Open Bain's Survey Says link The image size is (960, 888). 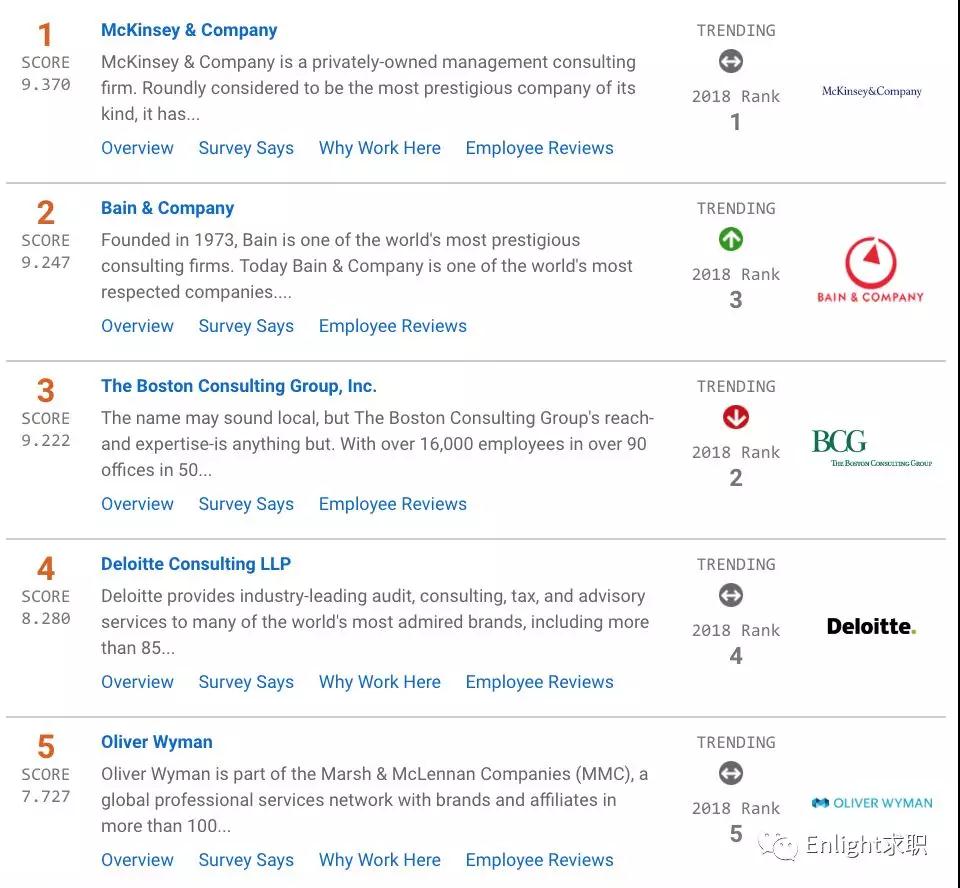tap(246, 326)
